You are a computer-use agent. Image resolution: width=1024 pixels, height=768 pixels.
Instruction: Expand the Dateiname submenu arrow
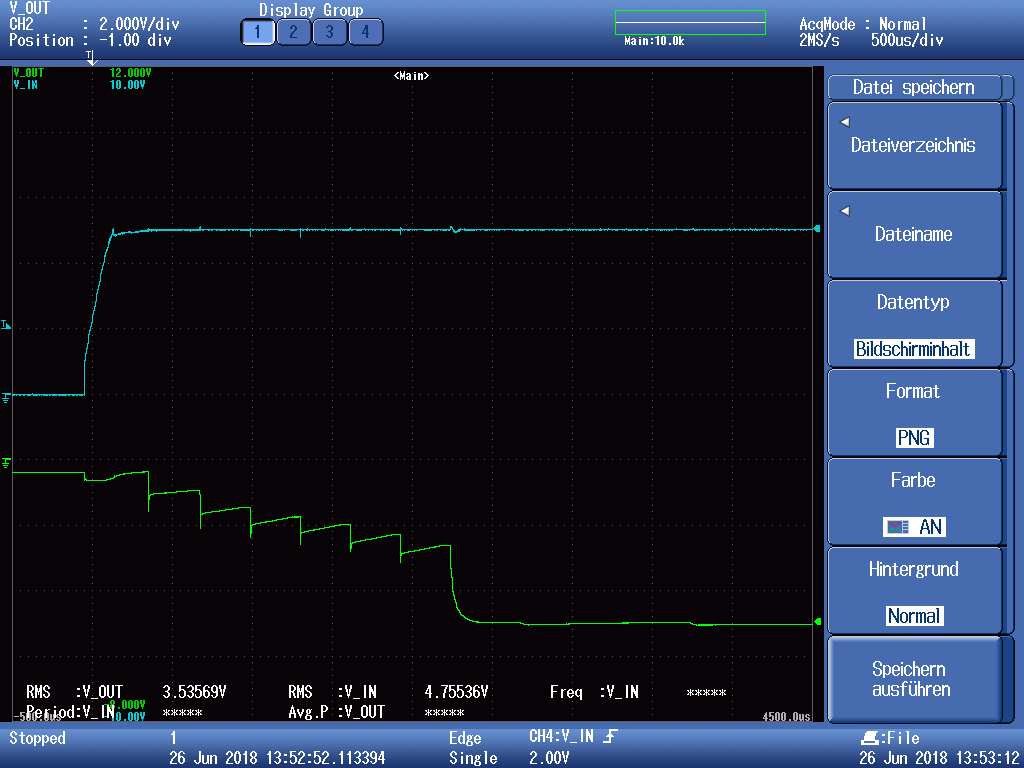[844, 211]
